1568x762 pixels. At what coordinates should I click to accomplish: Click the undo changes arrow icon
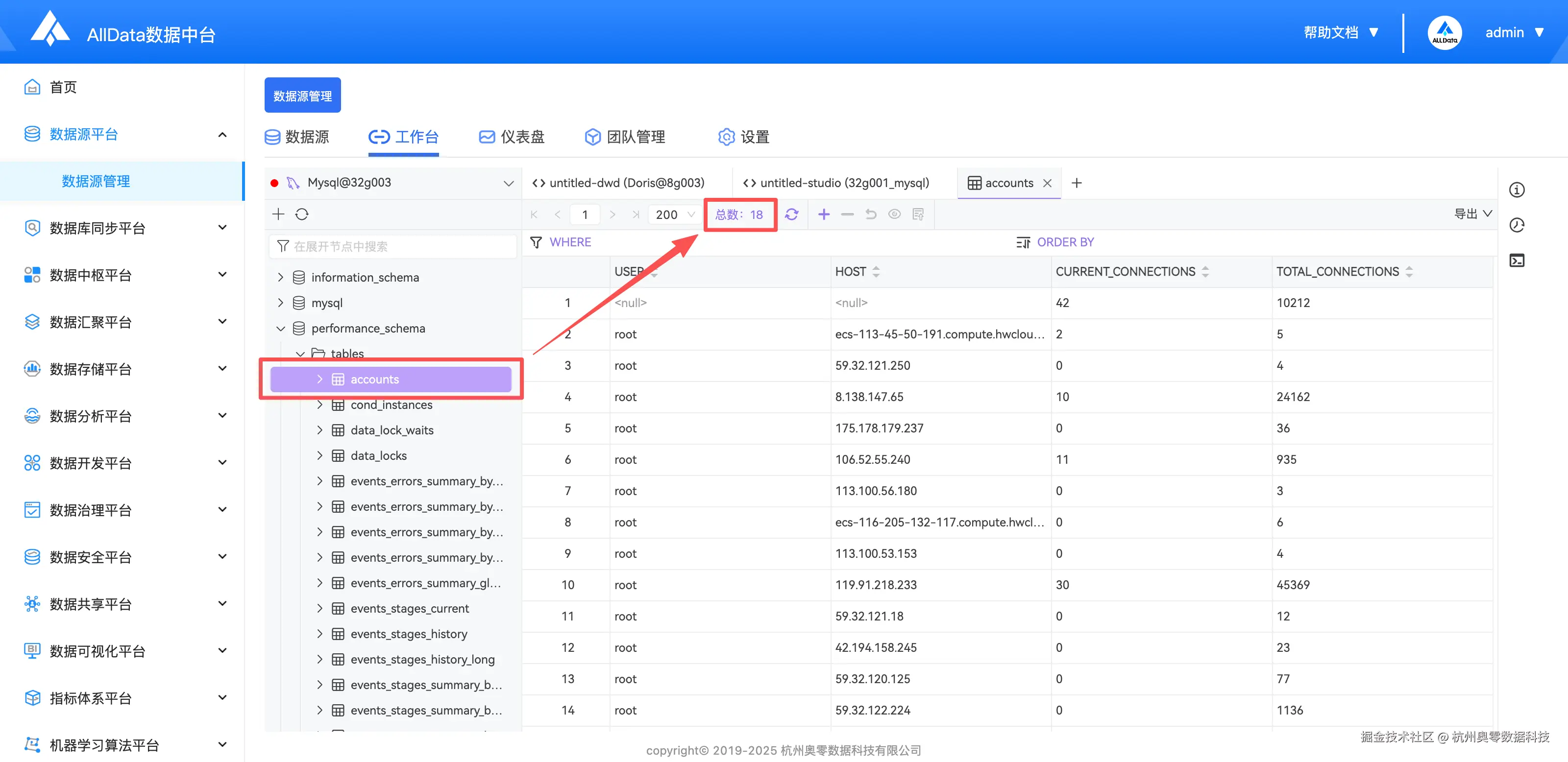point(870,214)
